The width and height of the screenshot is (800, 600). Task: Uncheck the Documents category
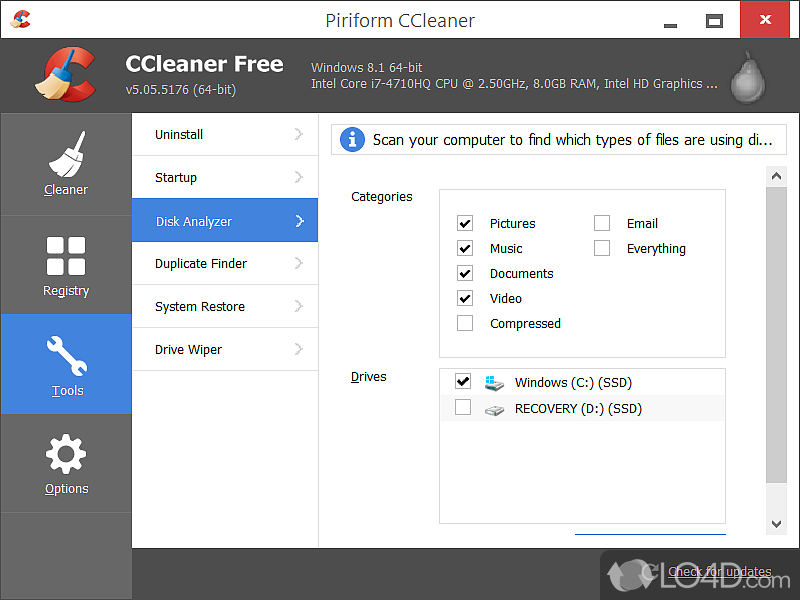click(465, 273)
